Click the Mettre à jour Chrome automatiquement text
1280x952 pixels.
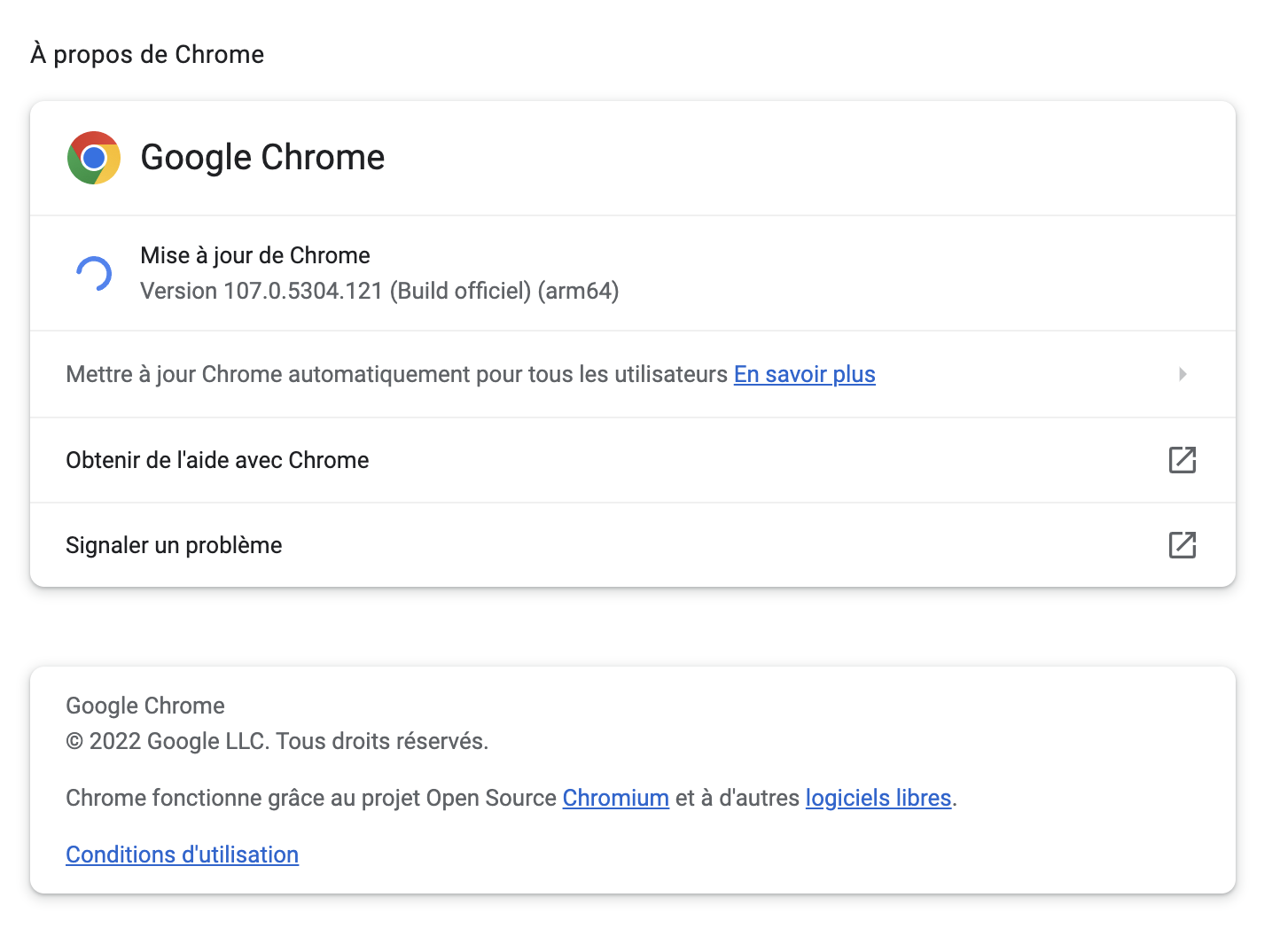396,374
